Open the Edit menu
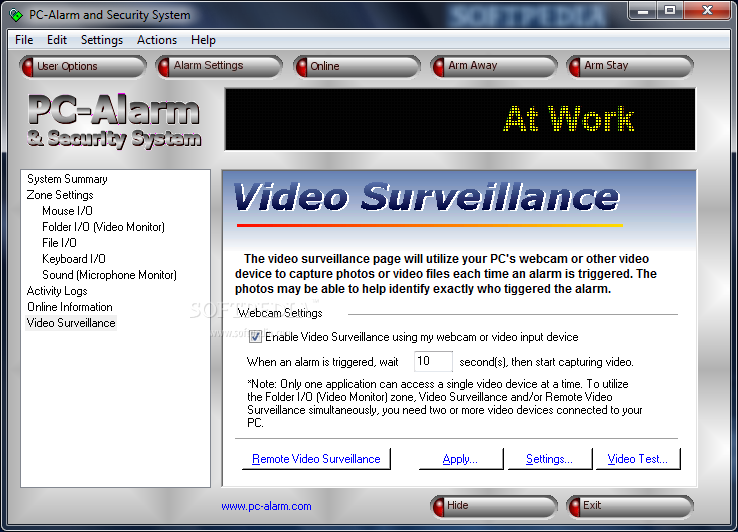This screenshot has width=738, height=532. [57, 40]
